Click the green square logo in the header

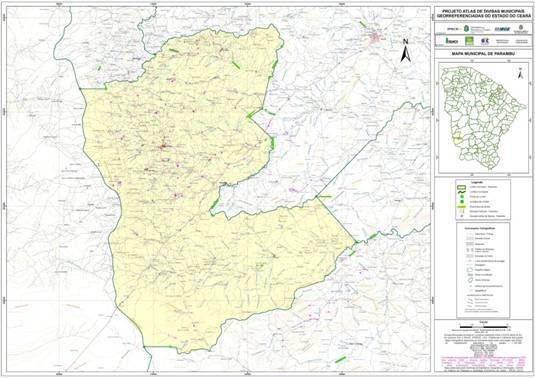coord(469,41)
